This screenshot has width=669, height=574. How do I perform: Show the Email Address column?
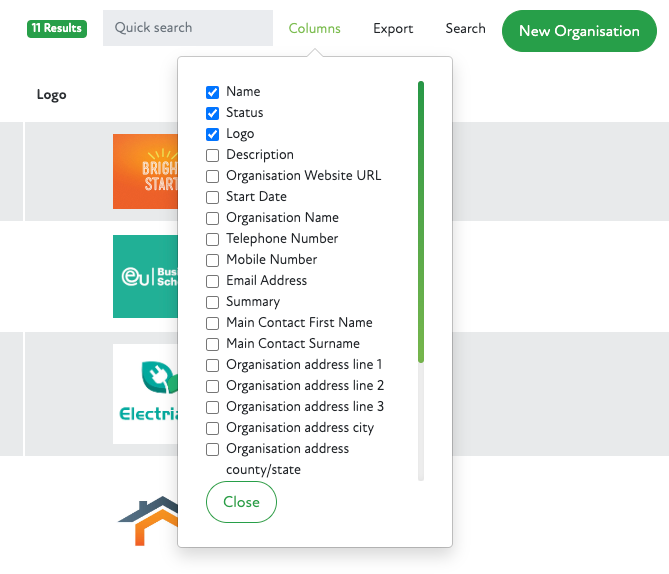pos(213,281)
